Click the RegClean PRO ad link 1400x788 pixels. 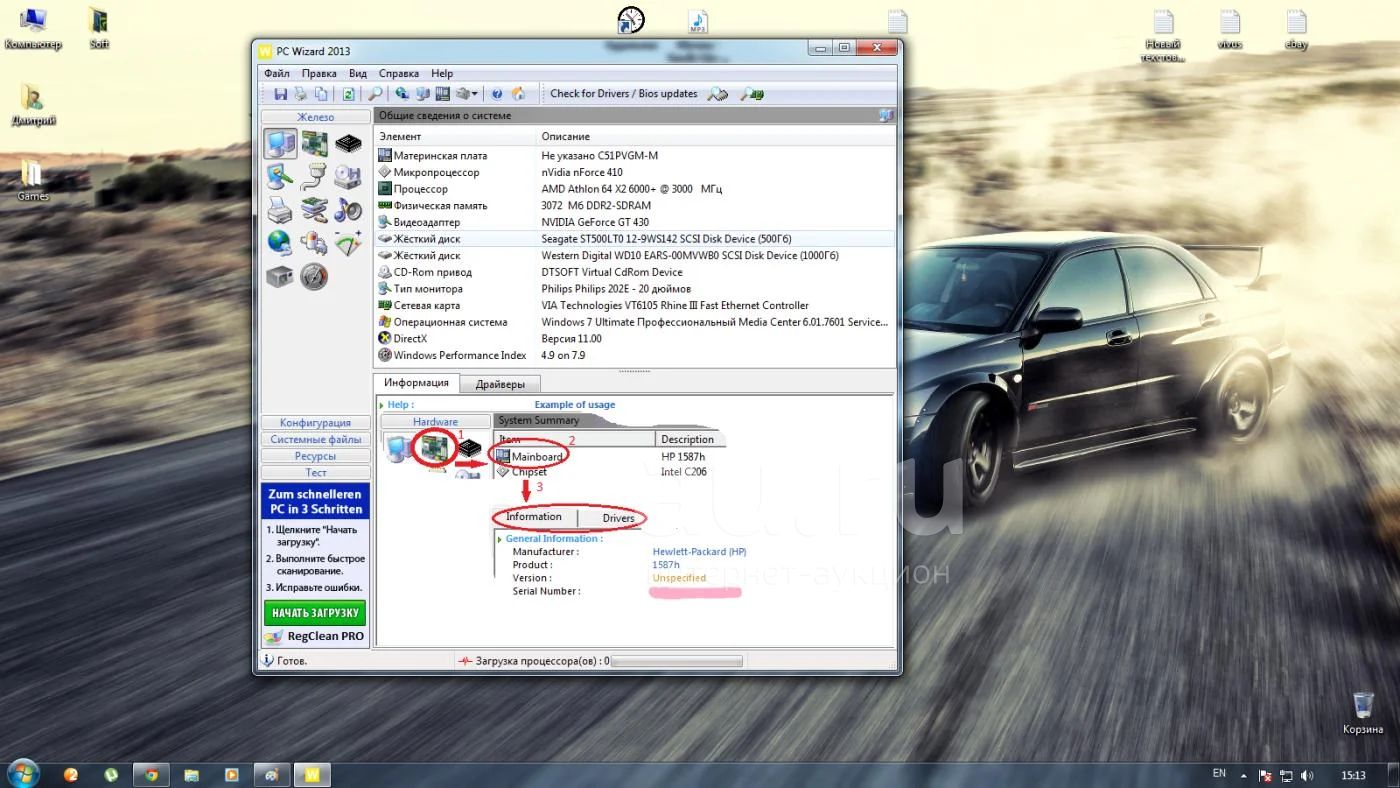pyautogui.click(x=315, y=636)
